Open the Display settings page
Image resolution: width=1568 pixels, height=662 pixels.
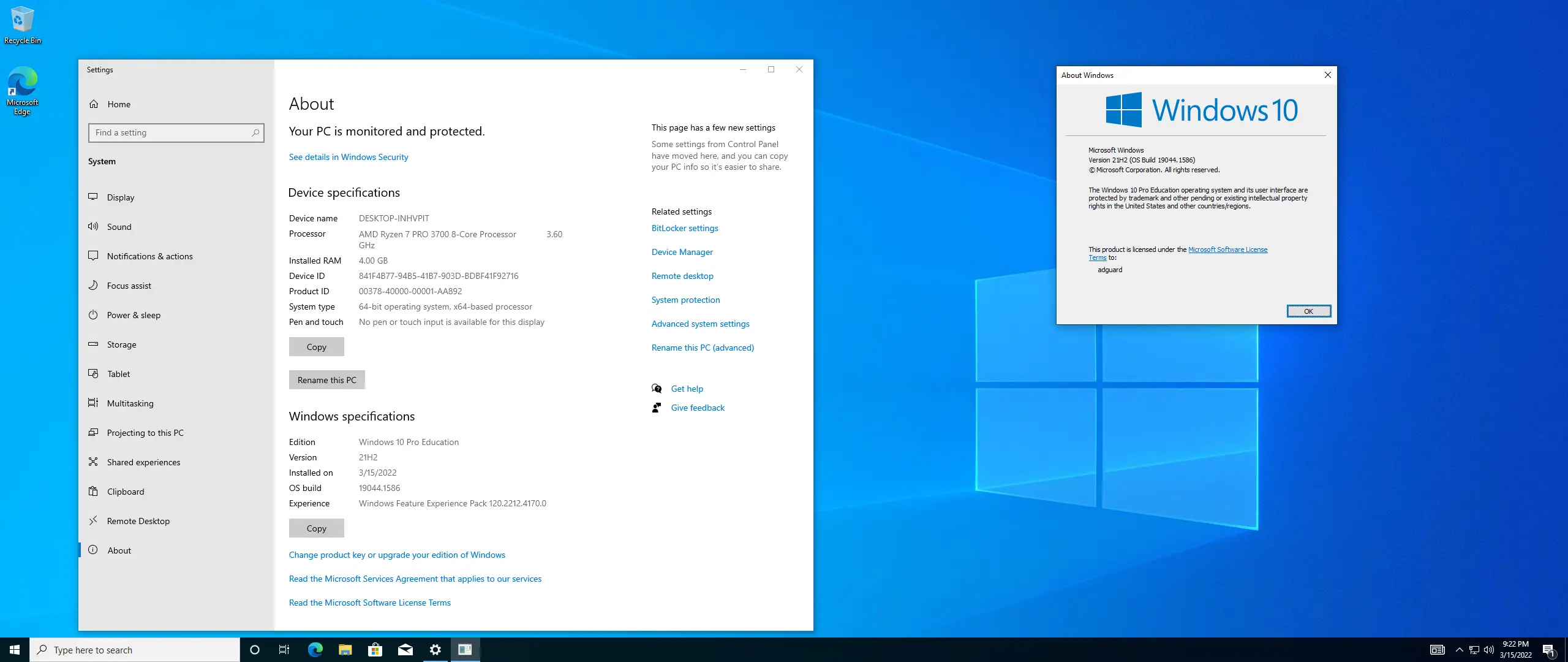click(121, 197)
